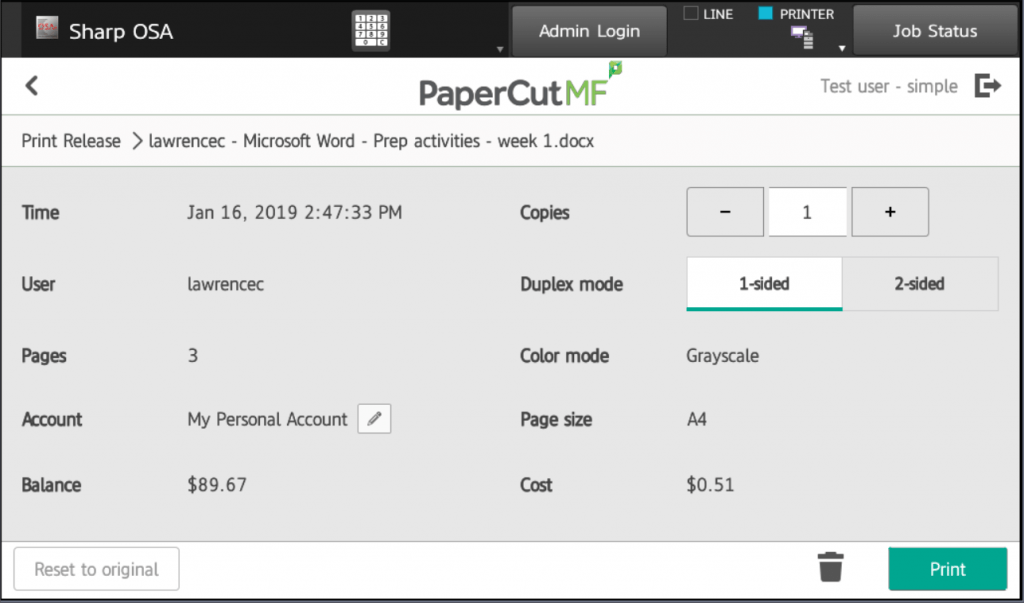
Task: Click the 'Duplex mode' label
Action: click(x=571, y=284)
